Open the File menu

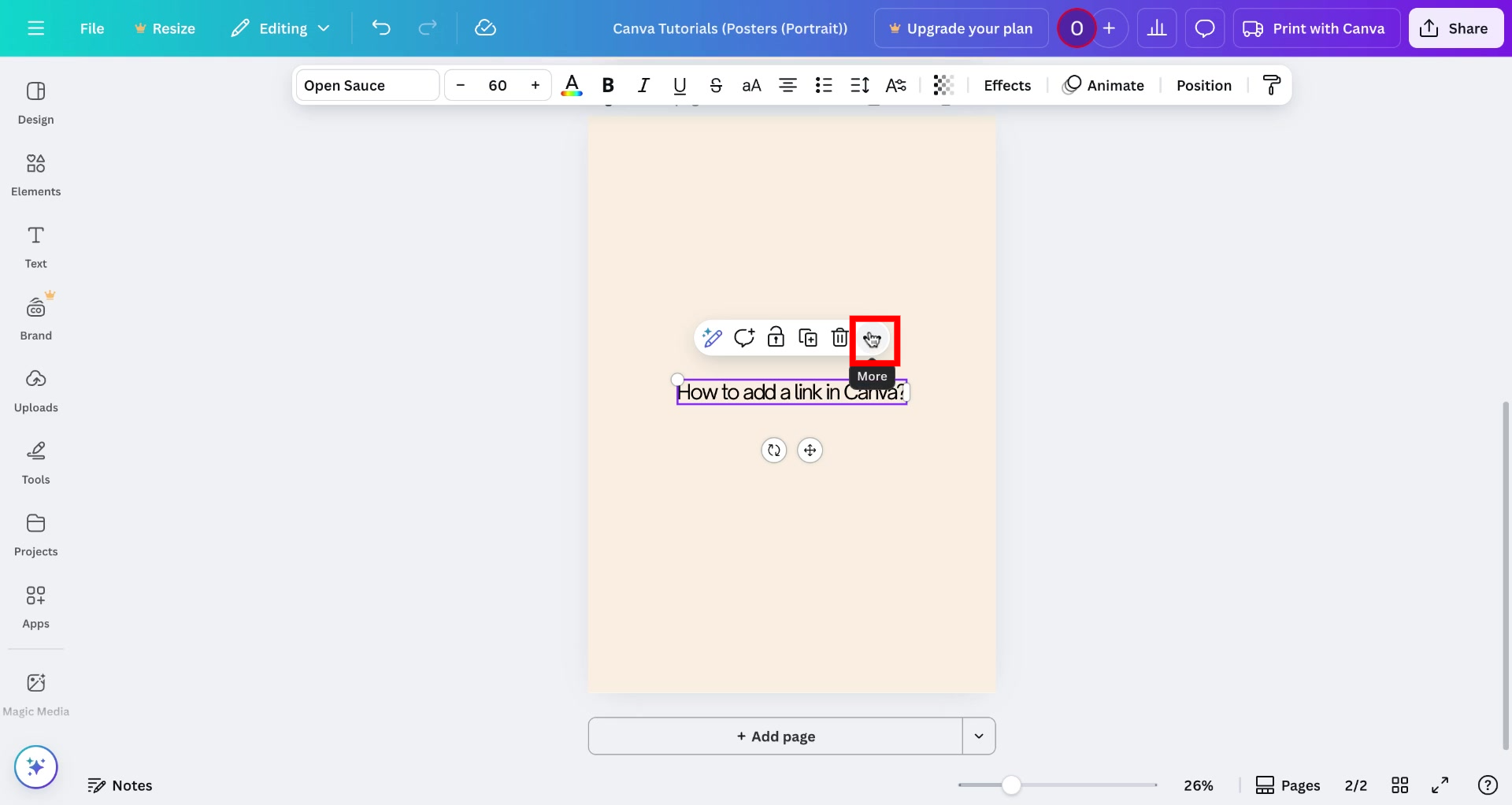tap(92, 28)
